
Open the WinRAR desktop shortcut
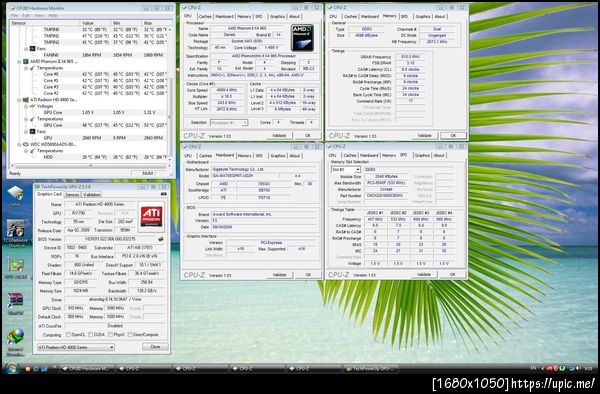pyautogui.click(x=15, y=301)
